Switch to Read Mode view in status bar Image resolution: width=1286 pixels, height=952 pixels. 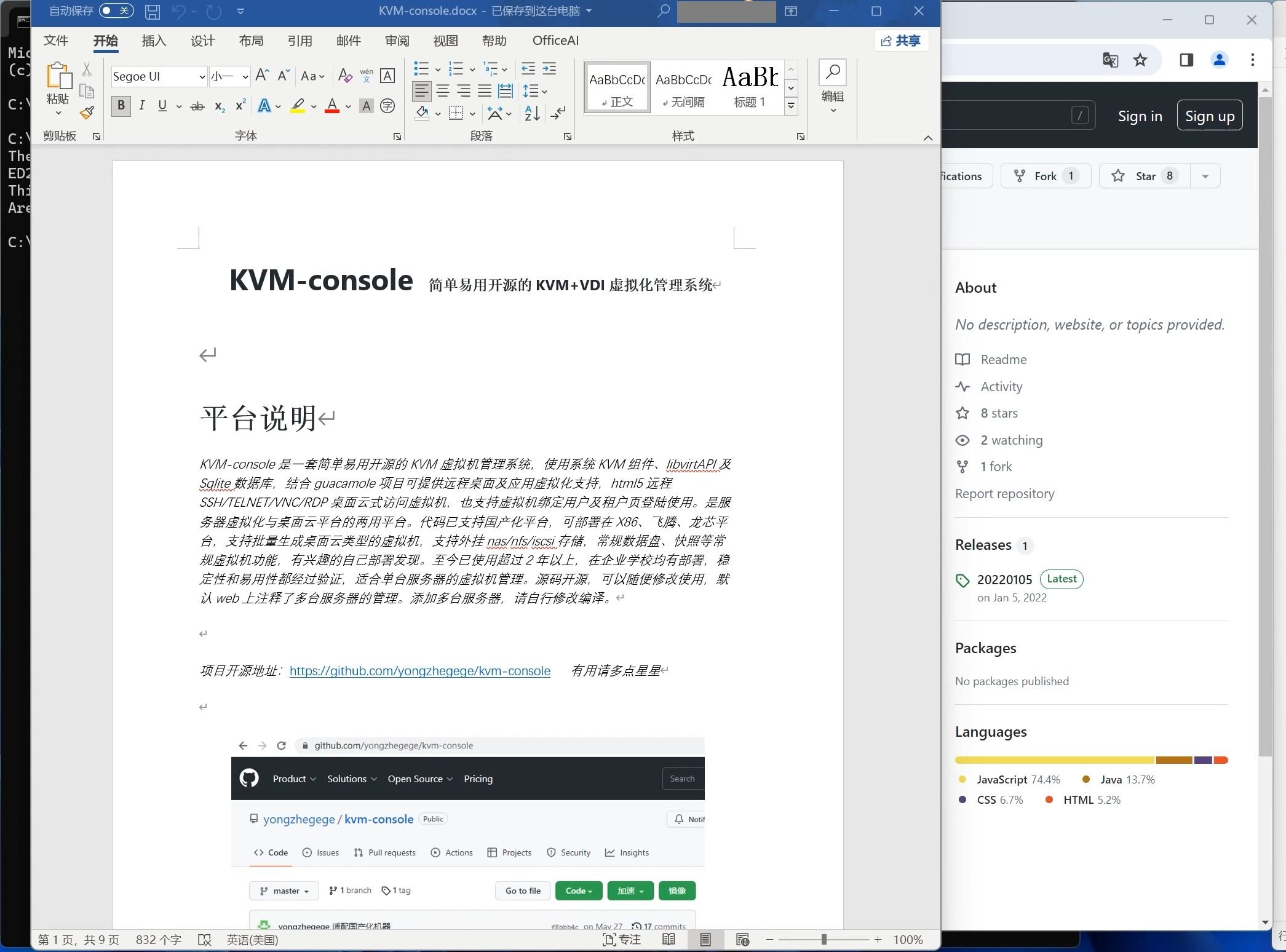click(x=669, y=939)
